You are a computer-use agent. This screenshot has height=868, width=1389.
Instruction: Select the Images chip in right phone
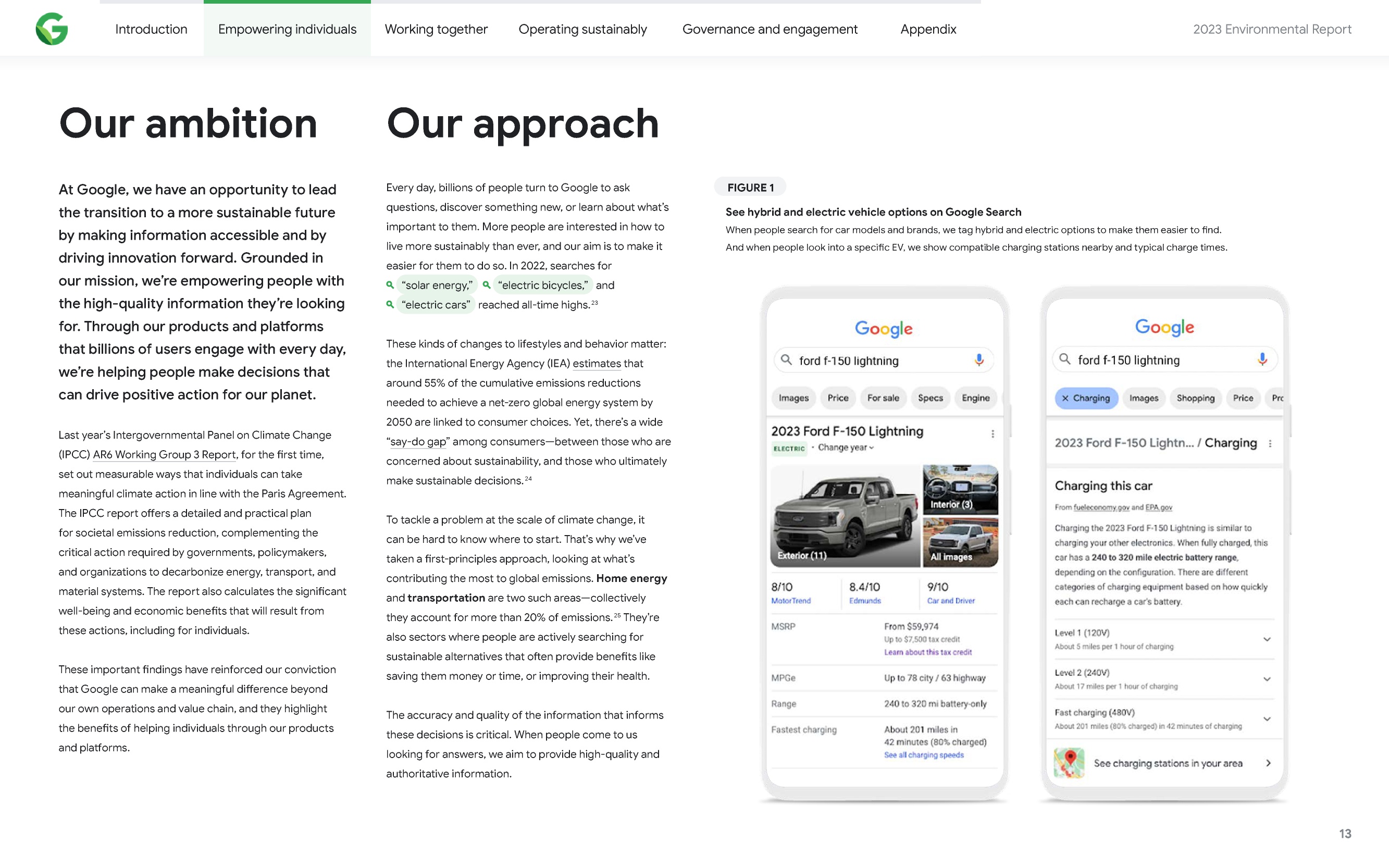[1143, 398]
